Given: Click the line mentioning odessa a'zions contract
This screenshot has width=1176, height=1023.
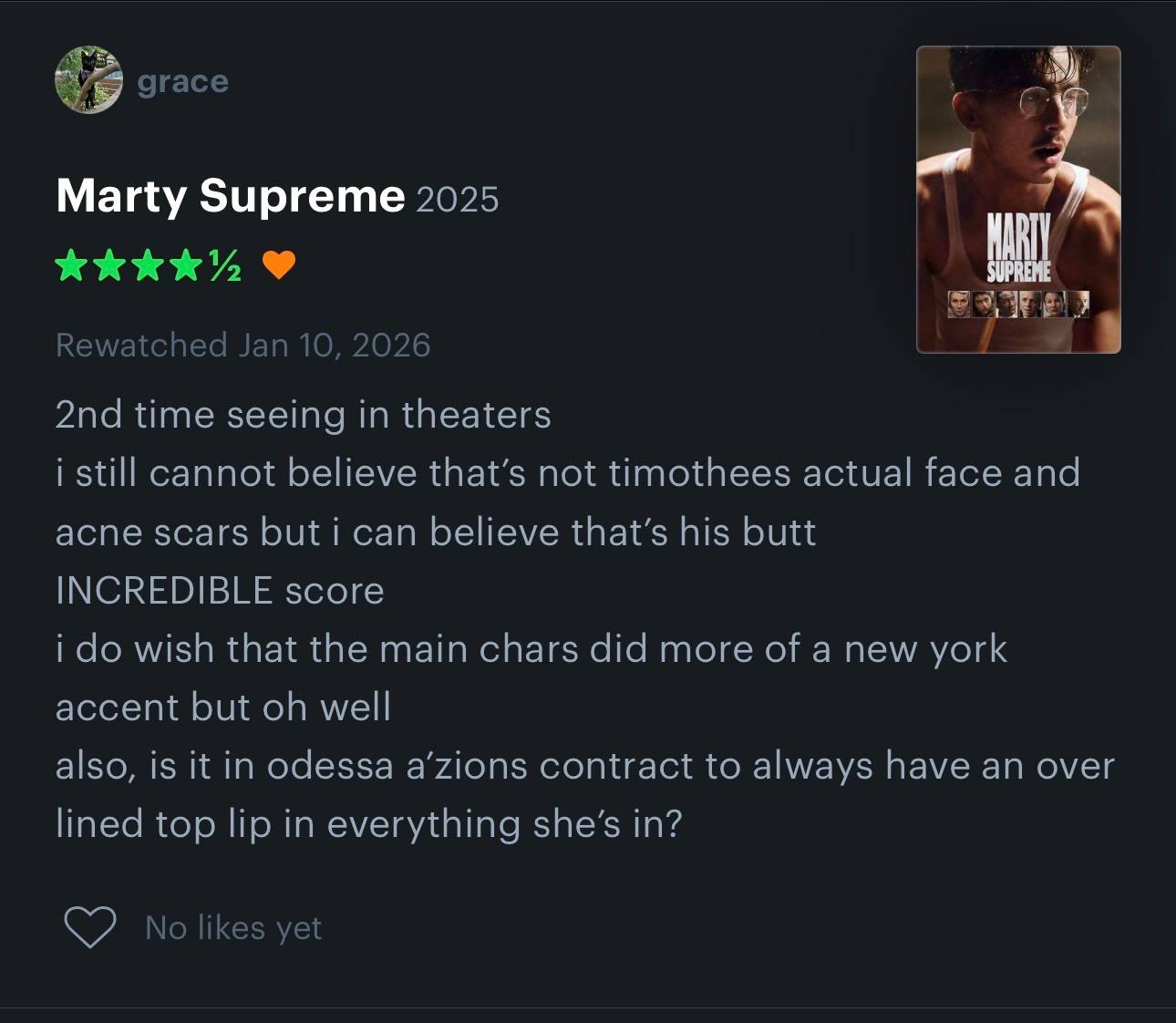Looking at the screenshot, I should point(584,765).
